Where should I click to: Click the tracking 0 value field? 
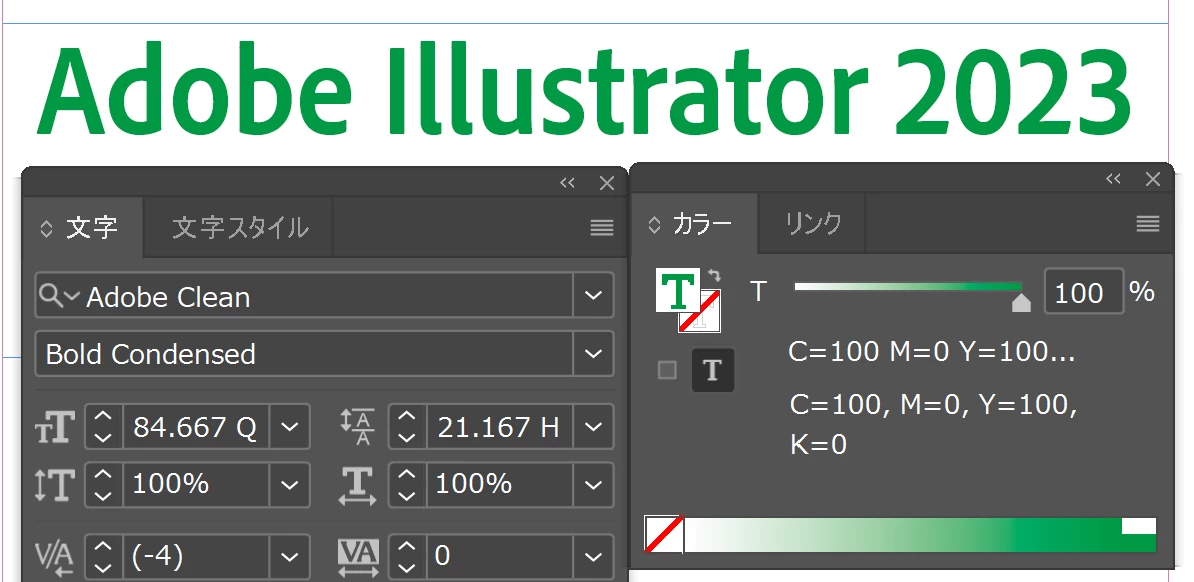click(500, 557)
